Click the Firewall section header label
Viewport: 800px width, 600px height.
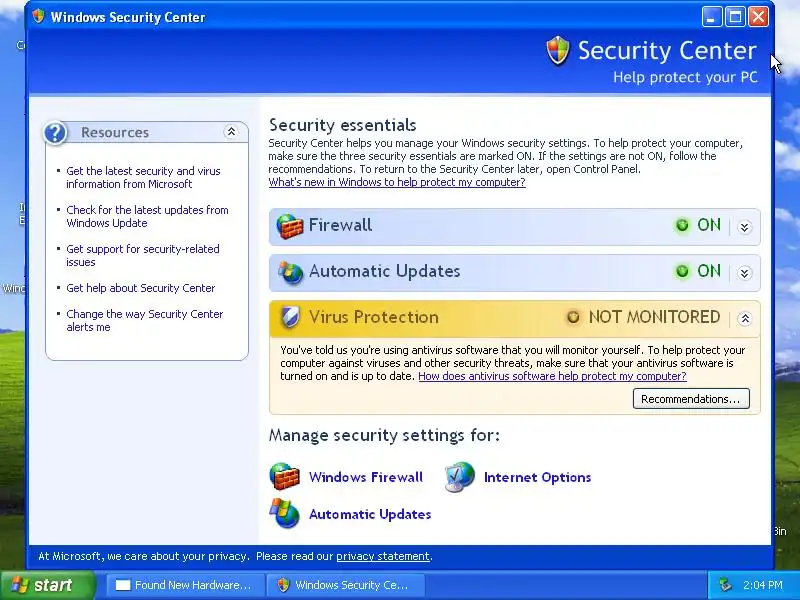(340, 225)
